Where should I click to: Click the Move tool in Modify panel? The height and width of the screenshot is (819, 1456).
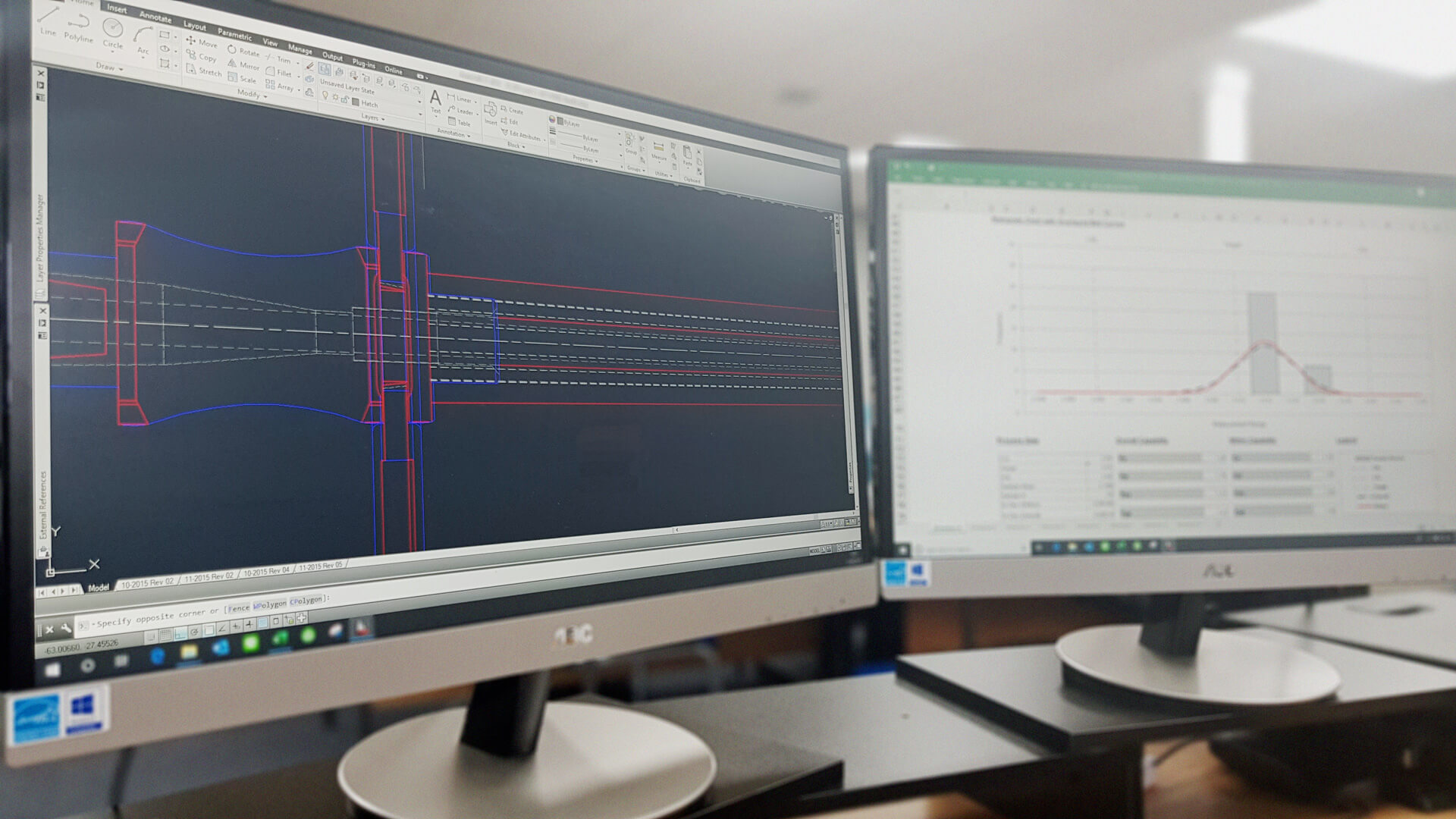click(x=201, y=42)
